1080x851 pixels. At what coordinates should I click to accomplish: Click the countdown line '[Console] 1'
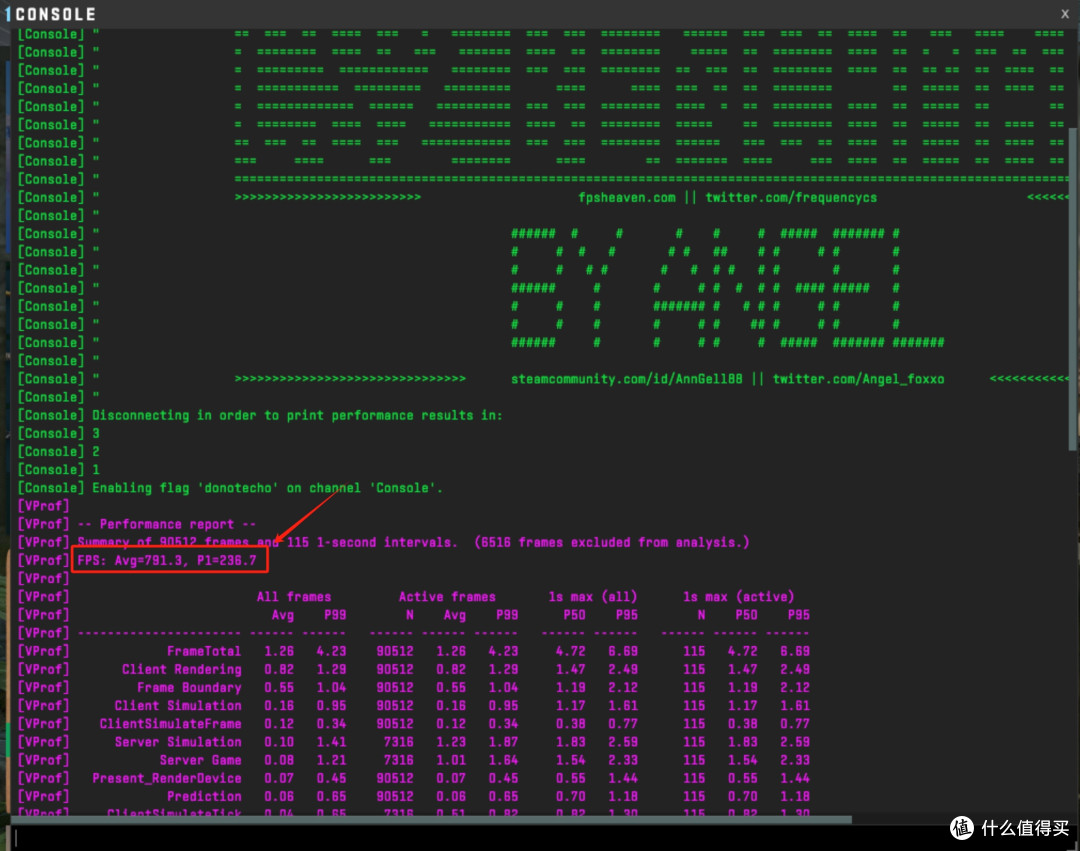59,470
